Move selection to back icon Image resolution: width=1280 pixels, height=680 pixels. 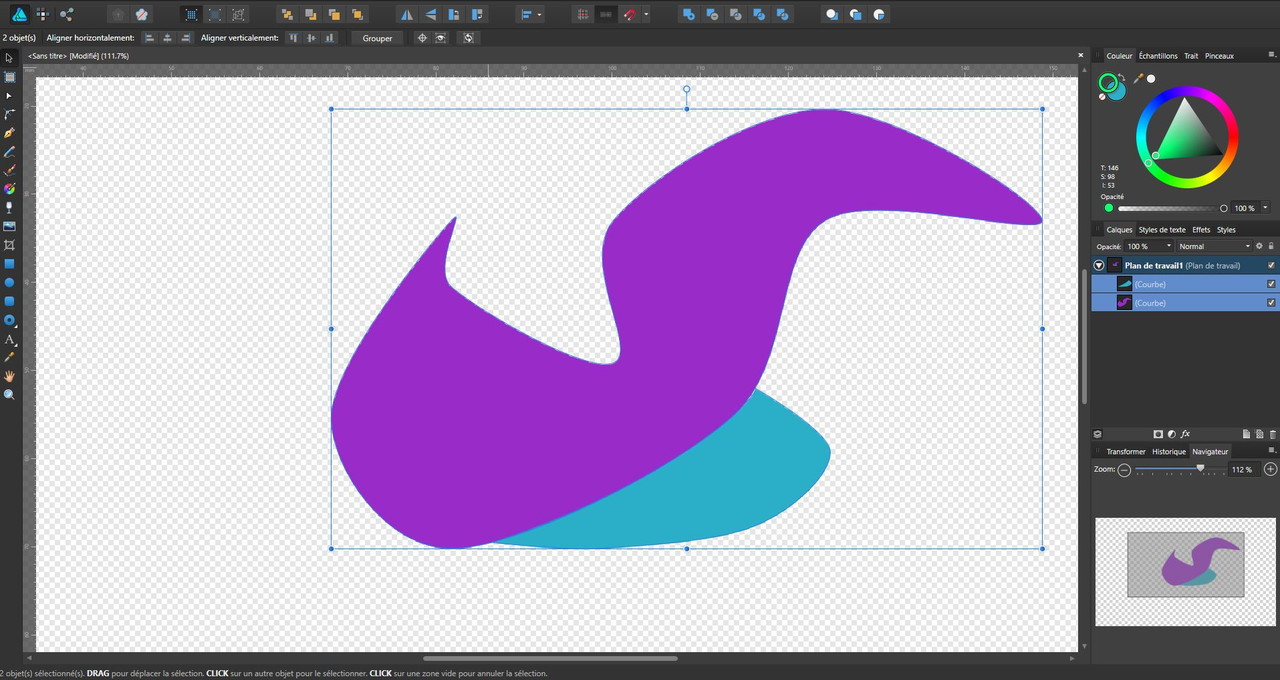pos(287,15)
